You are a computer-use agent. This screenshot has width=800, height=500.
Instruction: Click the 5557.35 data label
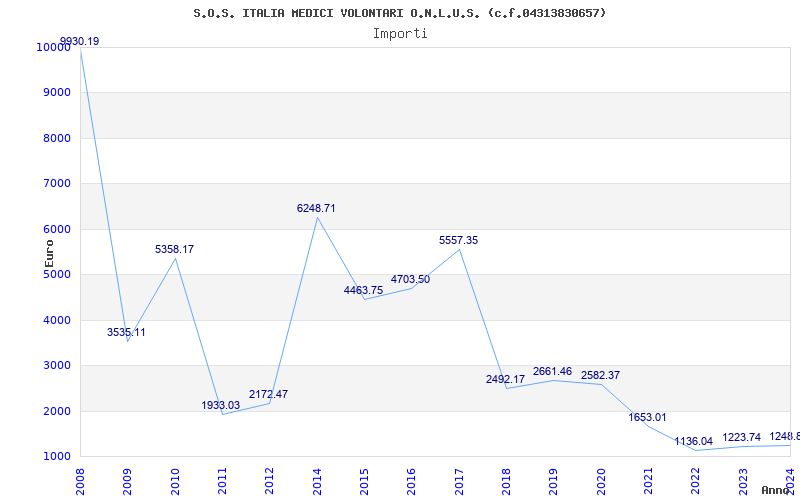coord(459,240)
